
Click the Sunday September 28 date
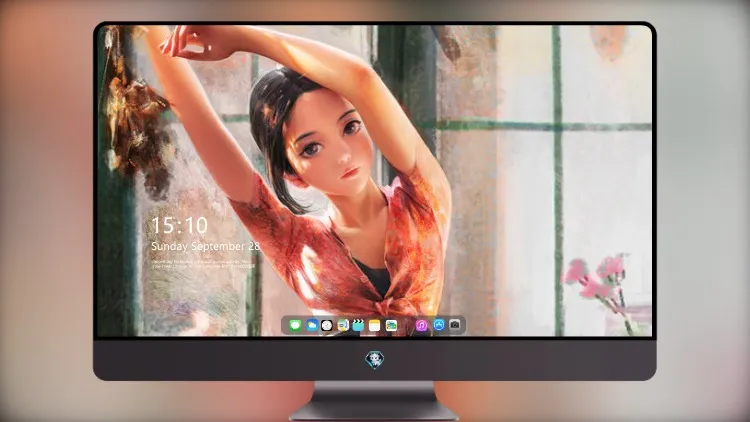pyautogui.click(x=205, y=246)
